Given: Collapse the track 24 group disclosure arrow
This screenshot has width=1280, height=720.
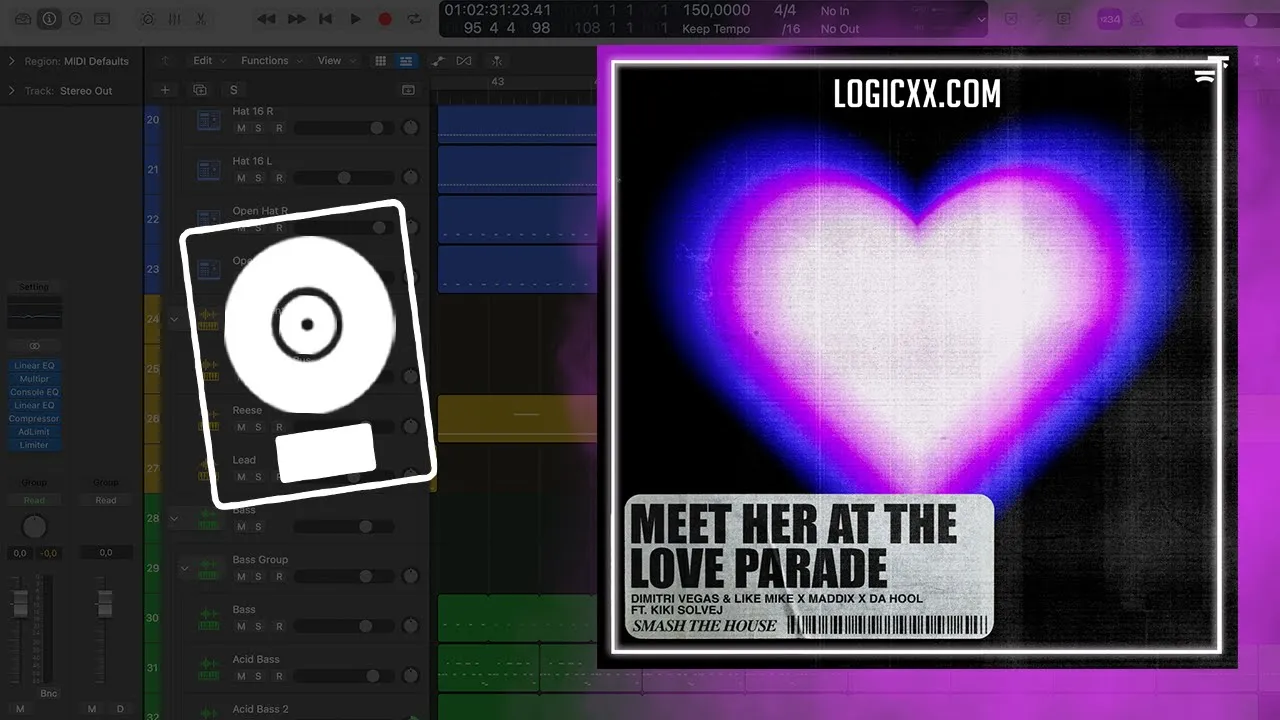Looking at the screenshot, I should tap(174, 320).
